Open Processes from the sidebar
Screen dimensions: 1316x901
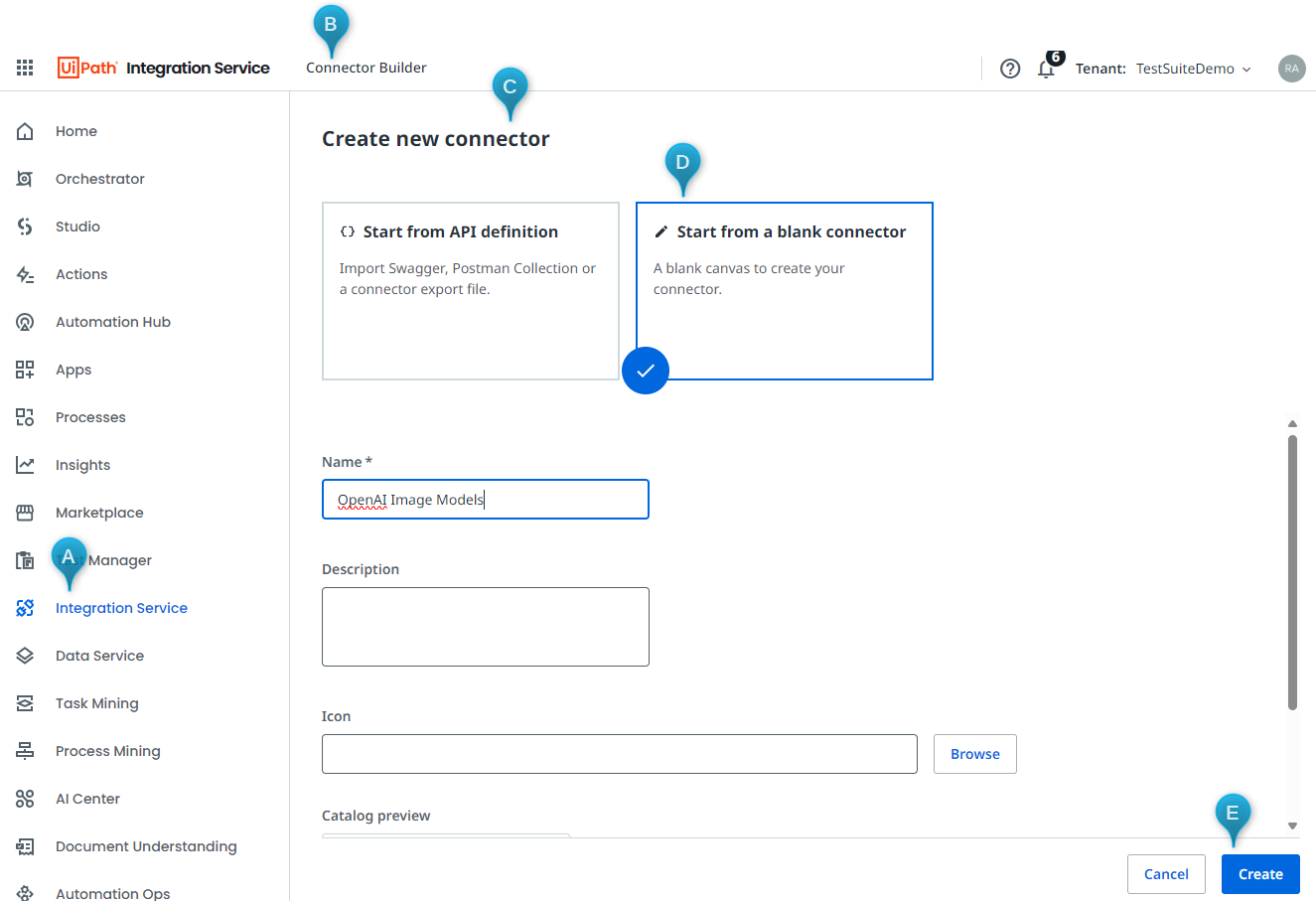coord(90,417)
